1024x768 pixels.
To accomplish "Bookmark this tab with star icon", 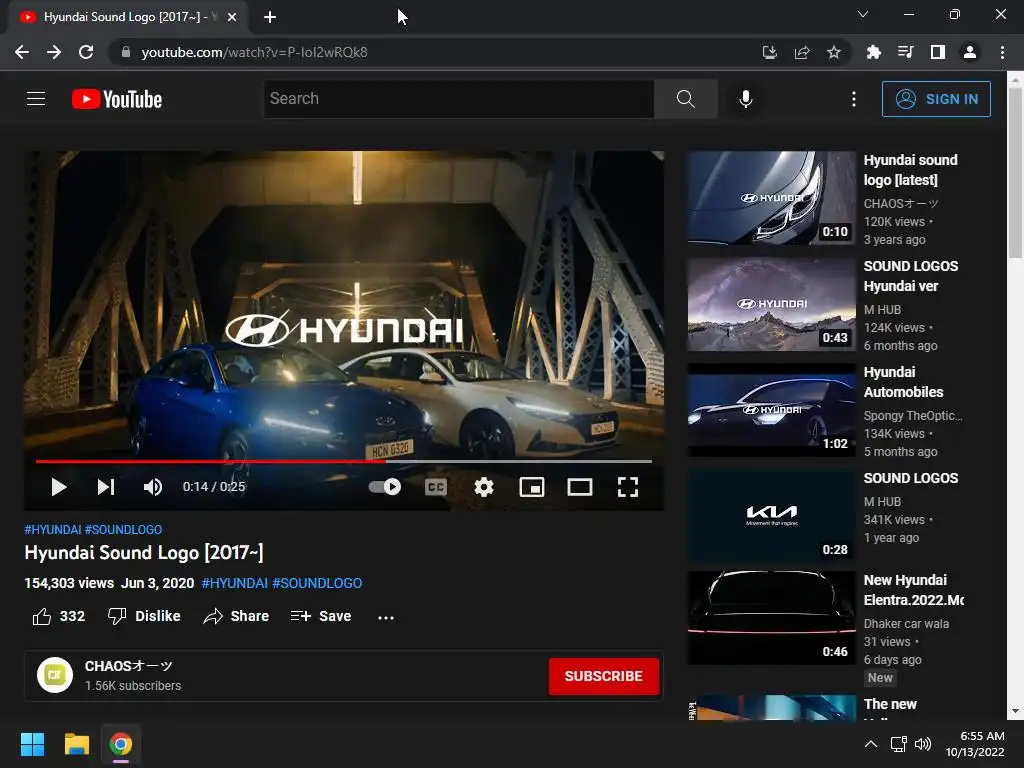I will 834,52.
